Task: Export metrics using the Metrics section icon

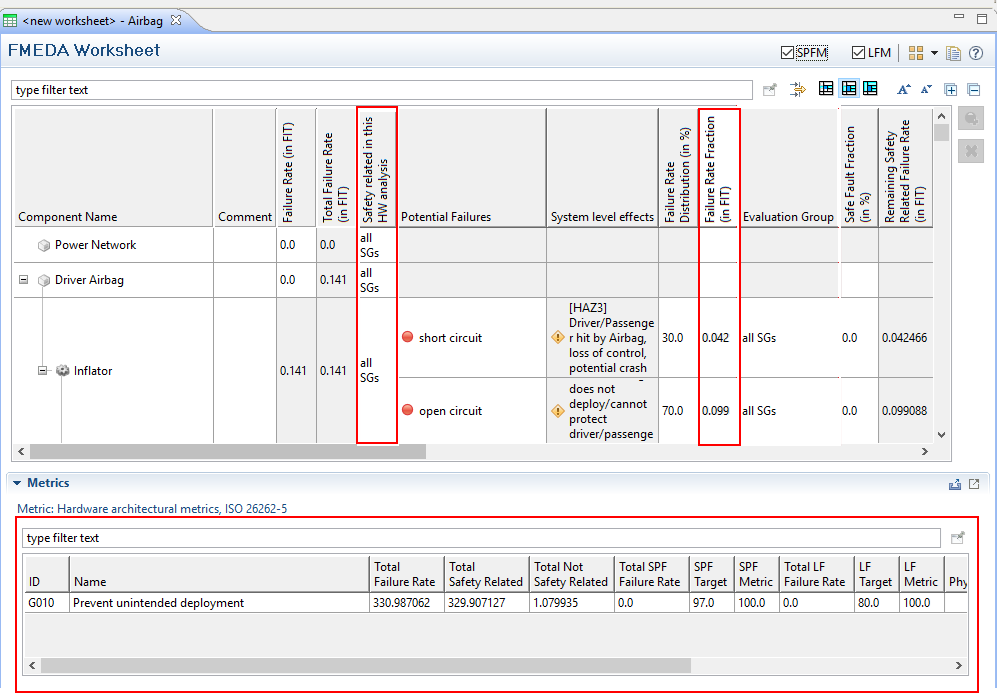Action: tap(954, 484)
